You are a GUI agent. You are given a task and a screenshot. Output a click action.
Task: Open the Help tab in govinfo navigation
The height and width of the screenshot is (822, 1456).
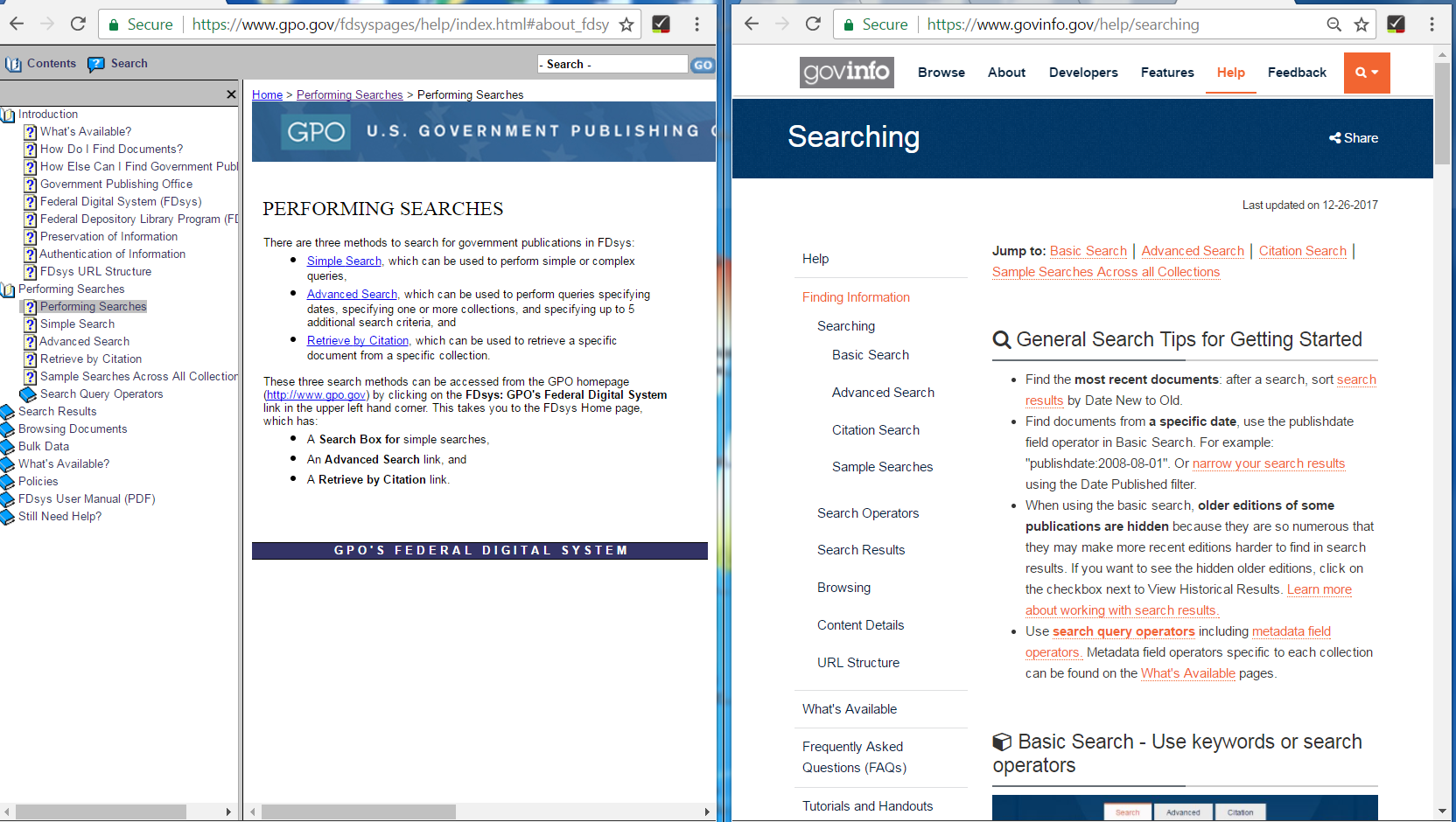click(1230, 73)
